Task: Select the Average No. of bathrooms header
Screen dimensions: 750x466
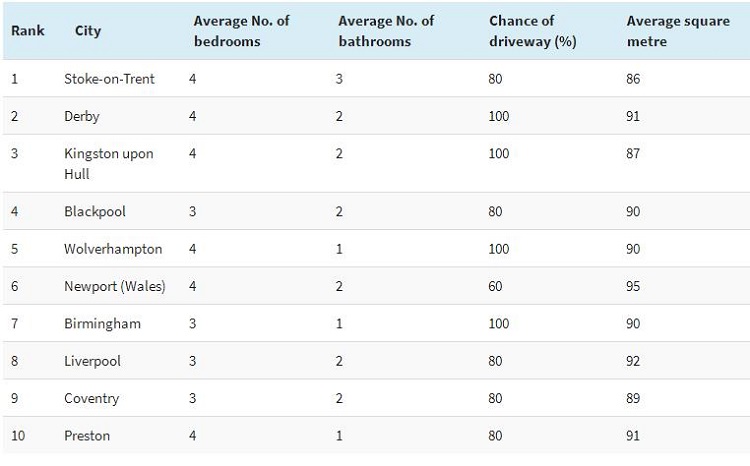Action: [386, 31]
